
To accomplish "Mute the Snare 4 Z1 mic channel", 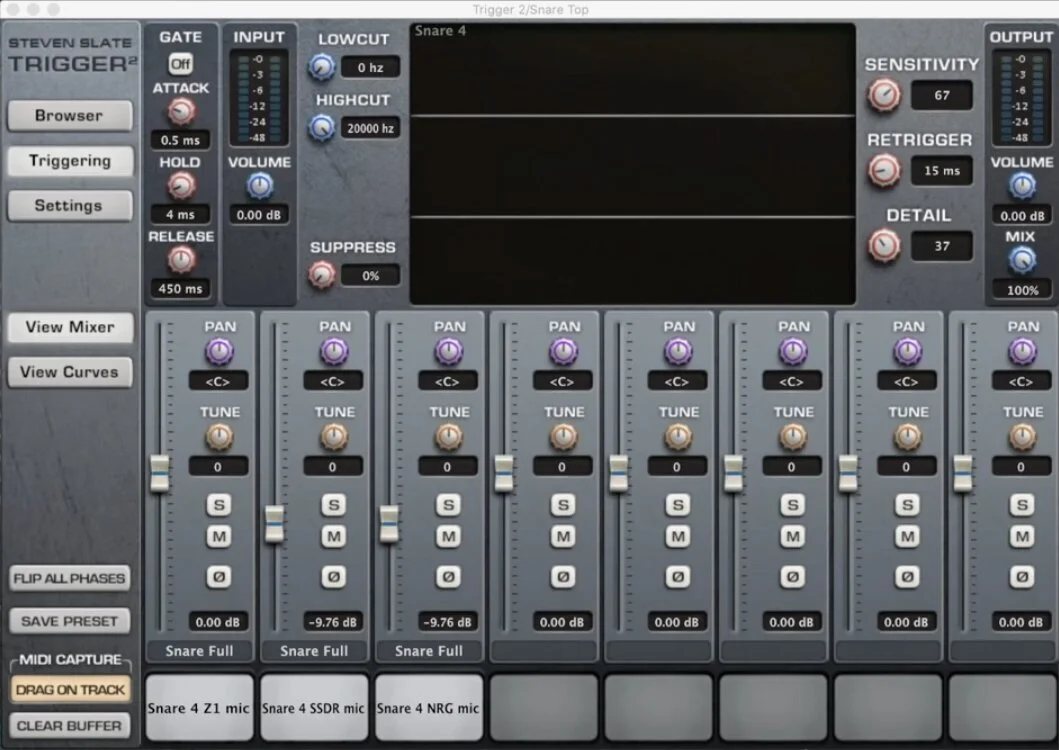I will (219, 536).
